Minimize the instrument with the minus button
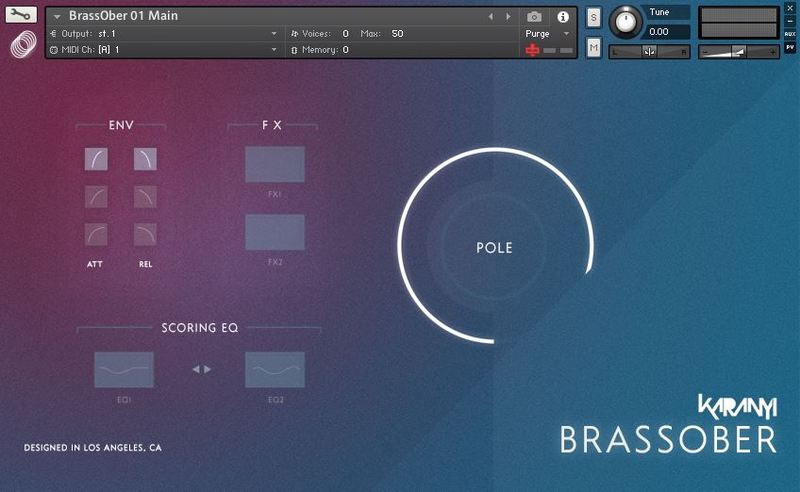Image resolution: width=800 pixels, height=492 pixels. 790,21
